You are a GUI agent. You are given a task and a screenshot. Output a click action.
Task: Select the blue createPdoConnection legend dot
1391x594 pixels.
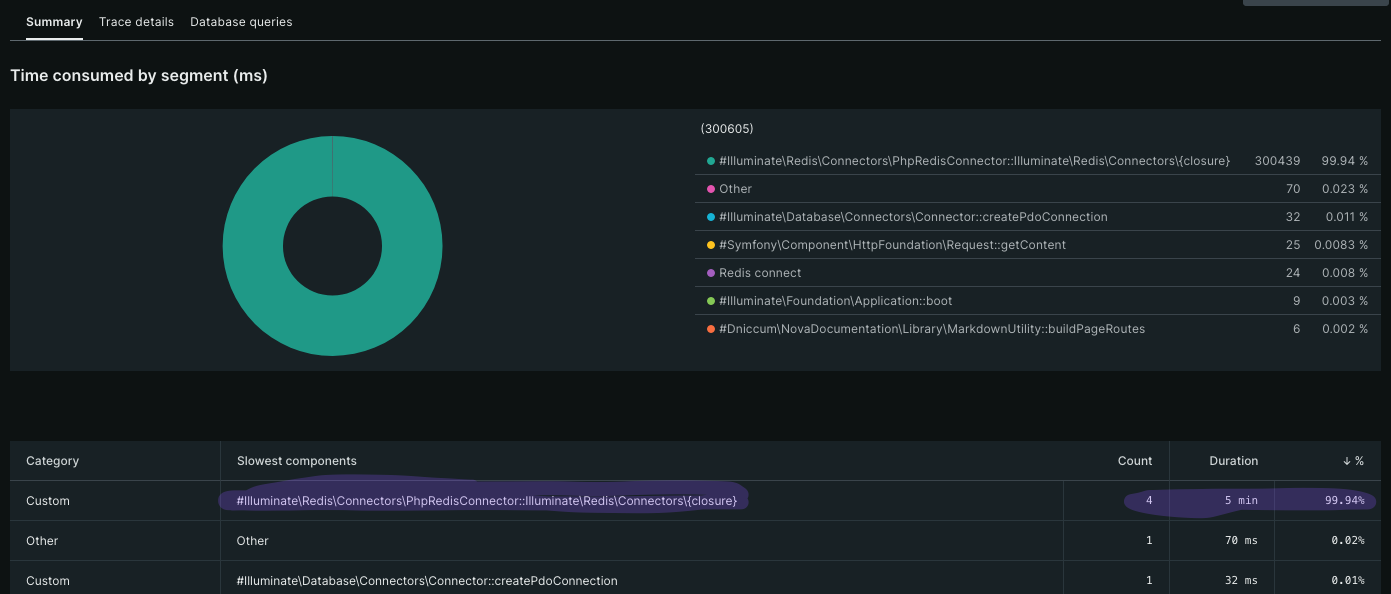click(711, 217)
